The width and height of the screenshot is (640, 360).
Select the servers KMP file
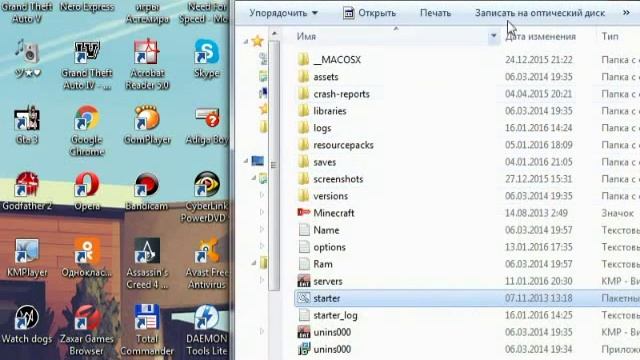(320, 281)
